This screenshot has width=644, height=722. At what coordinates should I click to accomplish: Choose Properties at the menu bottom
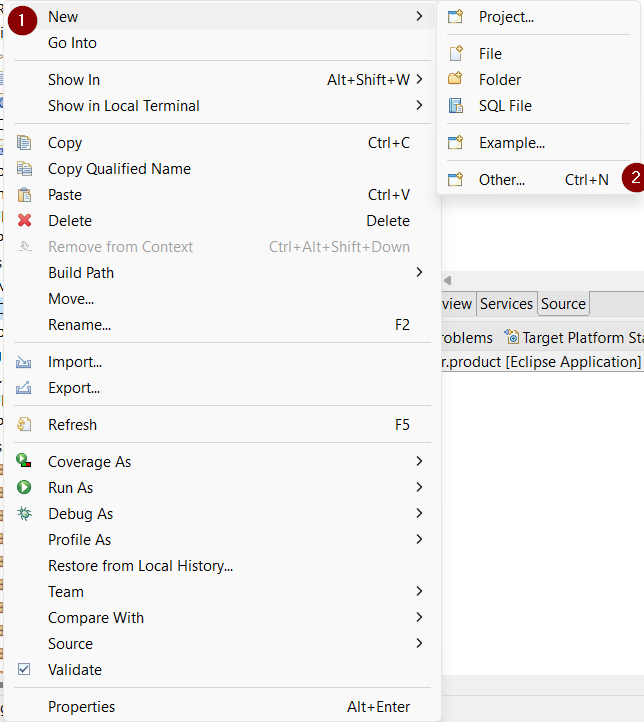81,707
